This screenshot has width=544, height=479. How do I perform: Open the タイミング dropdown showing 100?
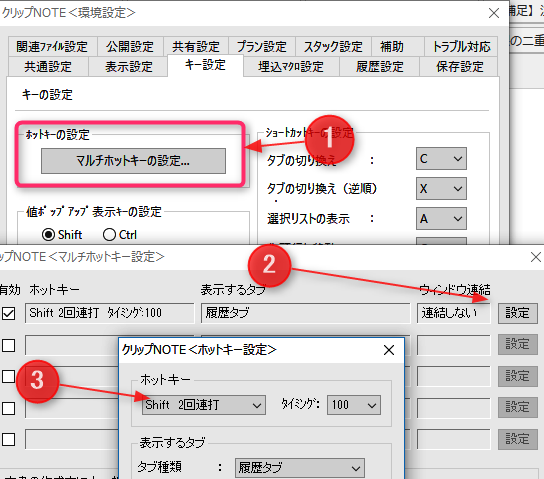click(354, 405)
